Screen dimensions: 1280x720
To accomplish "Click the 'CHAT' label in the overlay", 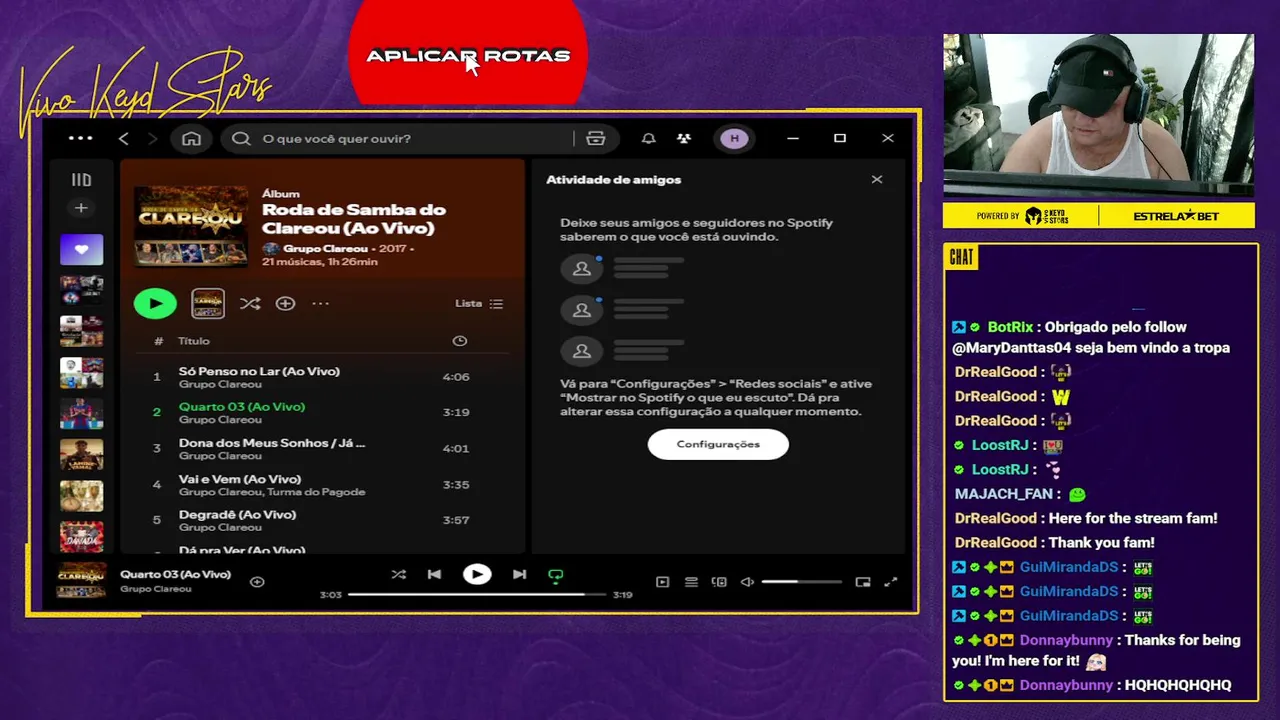I will click(x=961, y=258).
